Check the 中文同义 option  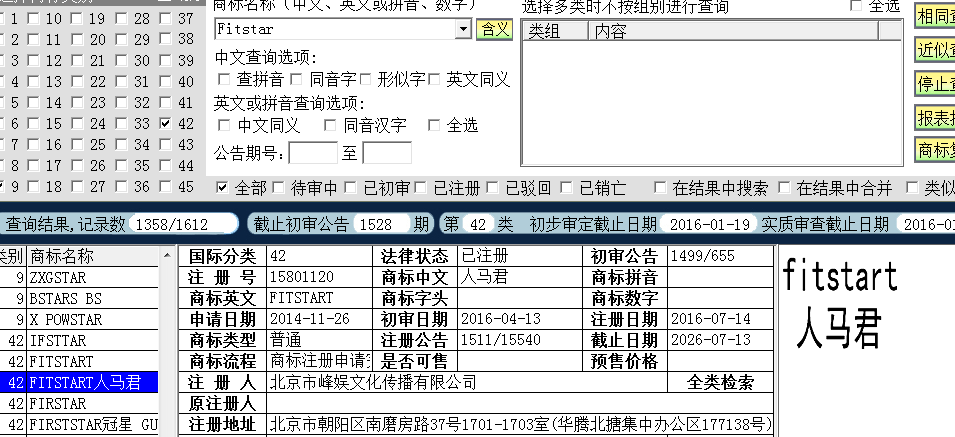[x=224, y=125]
